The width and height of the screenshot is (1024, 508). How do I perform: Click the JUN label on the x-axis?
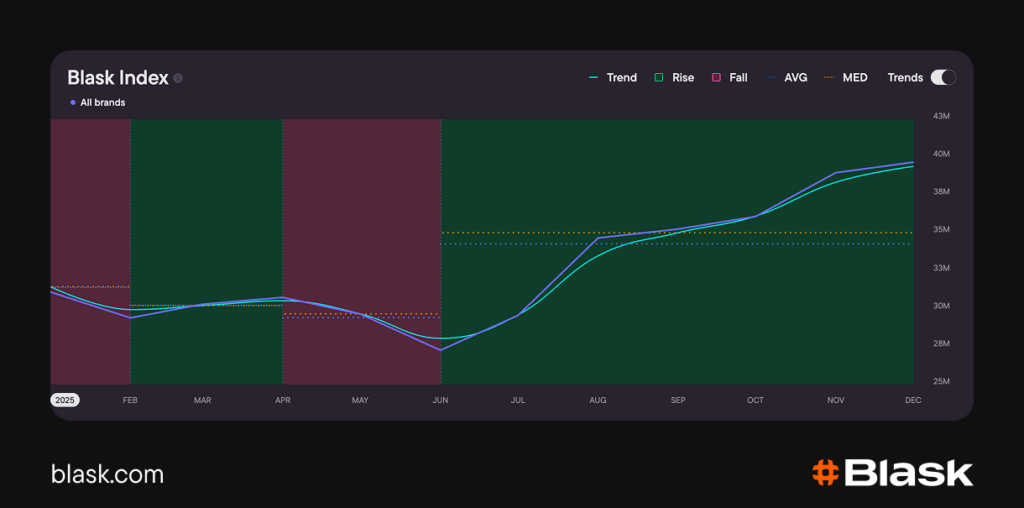coord(440,400)
